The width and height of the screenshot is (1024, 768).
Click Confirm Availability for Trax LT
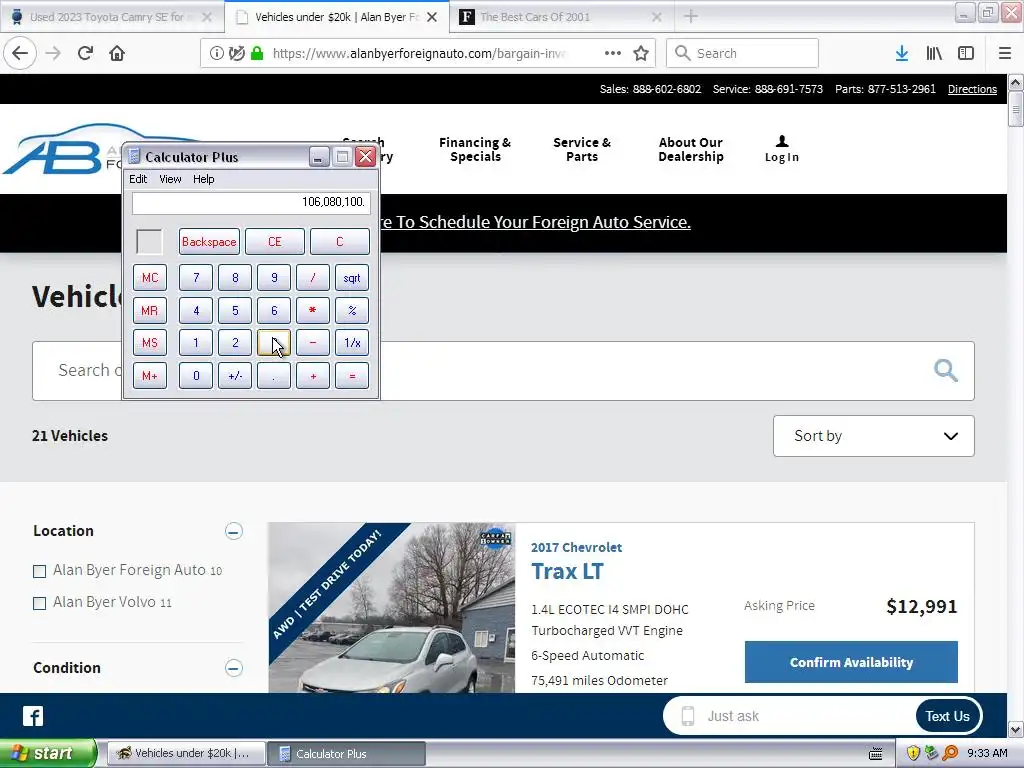[851, 662]
